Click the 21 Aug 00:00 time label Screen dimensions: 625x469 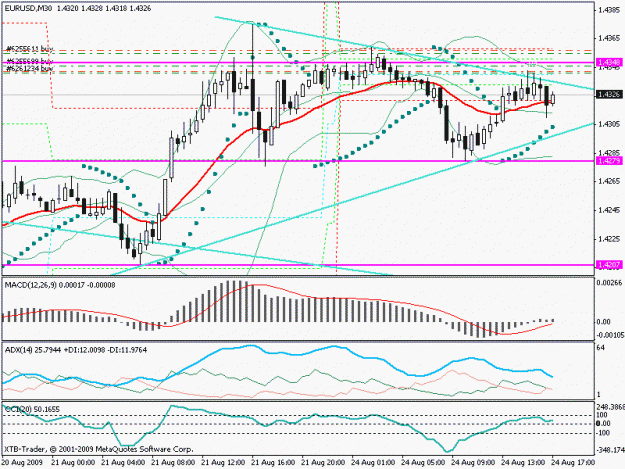(x=73, y=463)
